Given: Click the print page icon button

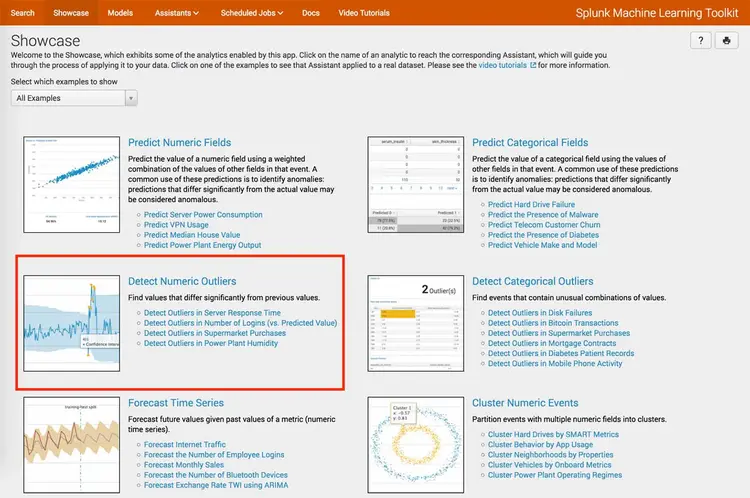Looking at the screenshot, I should click(x=727, y=41).
